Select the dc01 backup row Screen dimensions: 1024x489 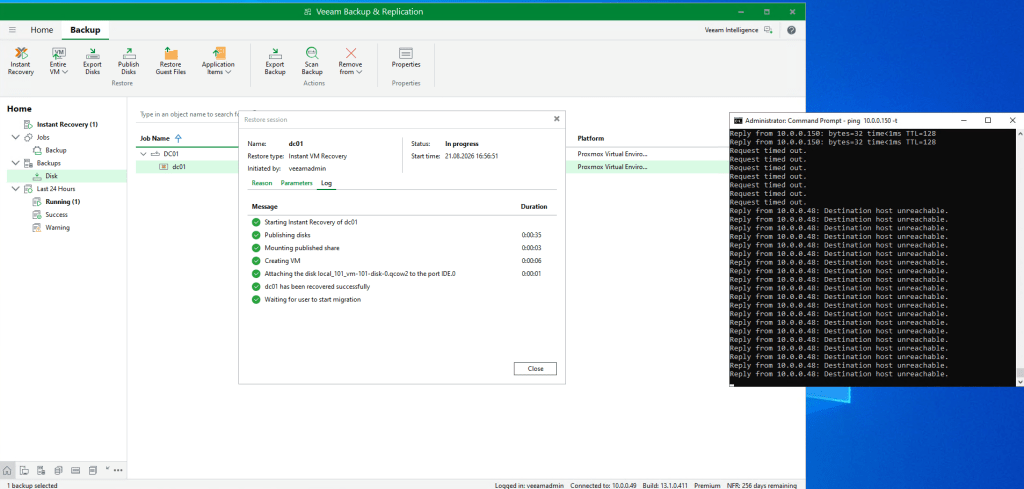(x=179, y=167)
